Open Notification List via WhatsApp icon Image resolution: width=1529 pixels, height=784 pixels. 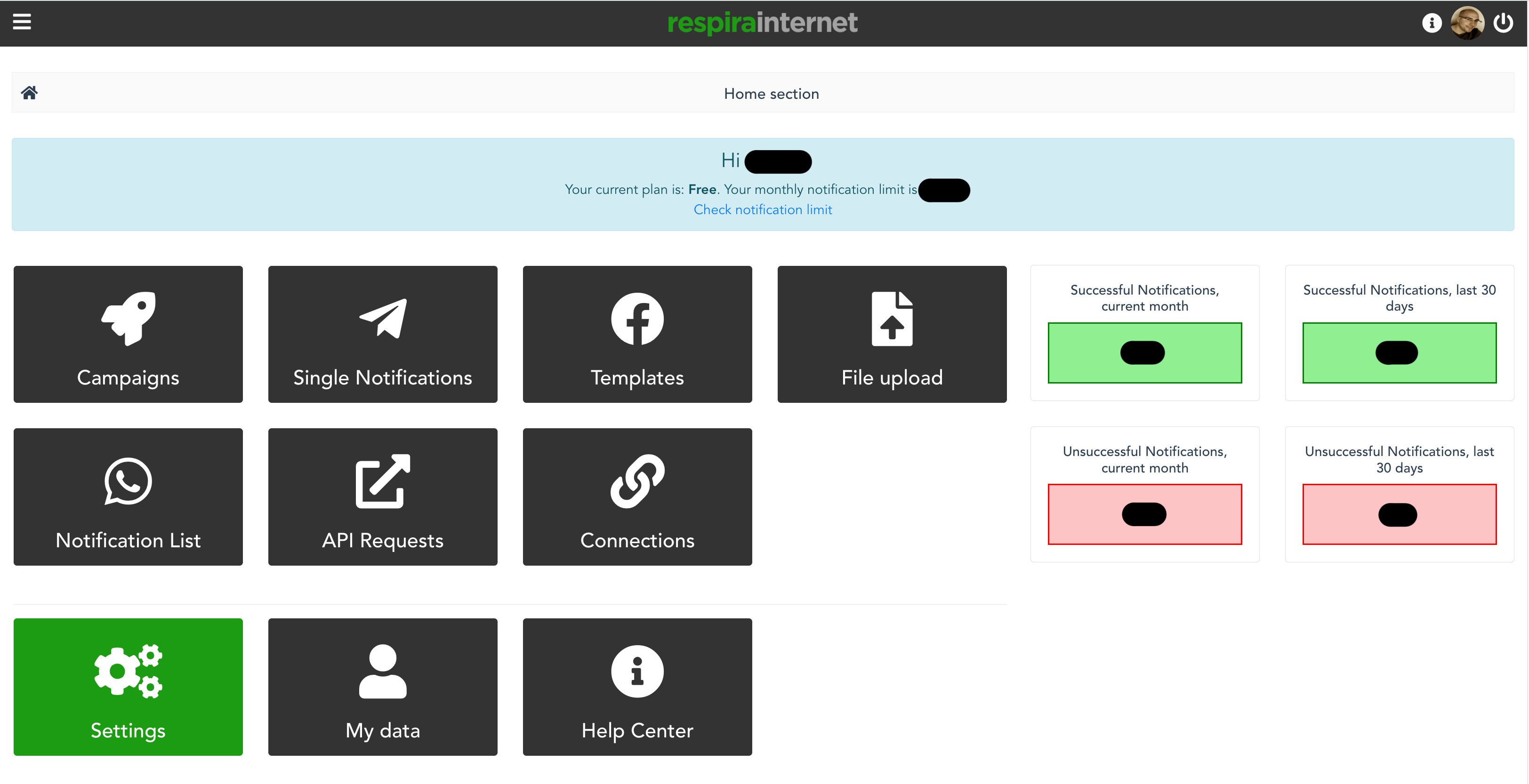128,481
